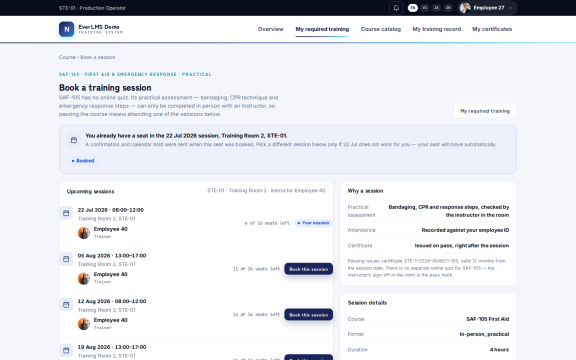Click the Employee 27 profile picture
Screen dimensions: 576x360
coord(465,8)
